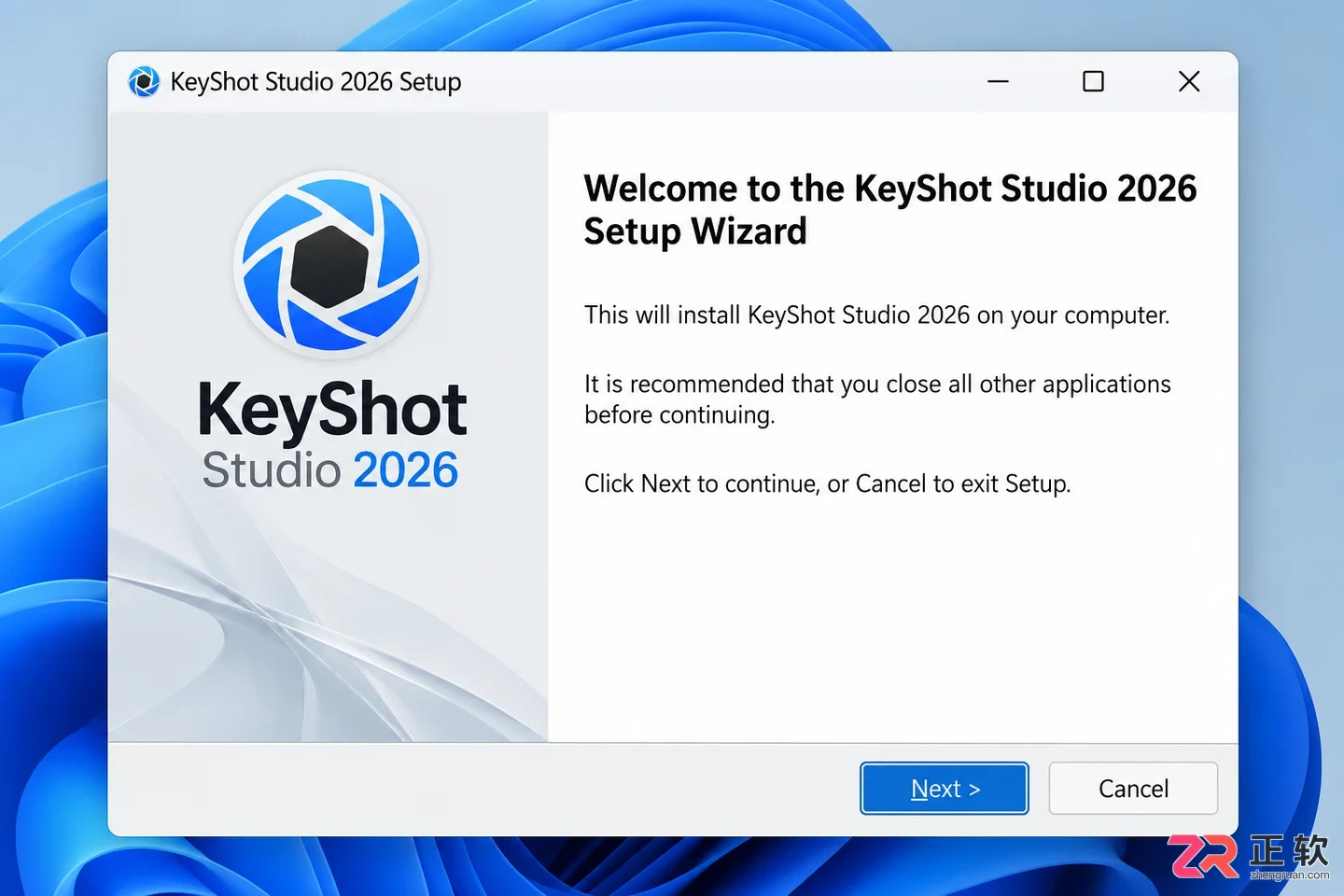Click the 'KeyShot Studio 2026 Setup' title text
The image size is (1344, 896).
(x=315, y=82)
